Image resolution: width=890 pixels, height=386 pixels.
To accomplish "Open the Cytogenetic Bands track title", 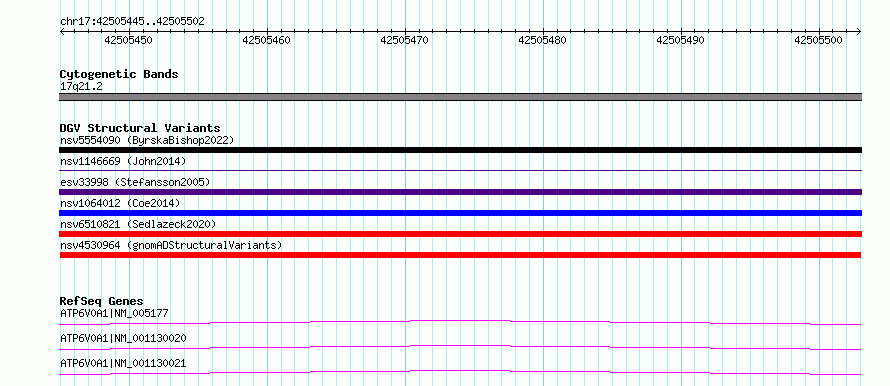I will coord(119,74).
